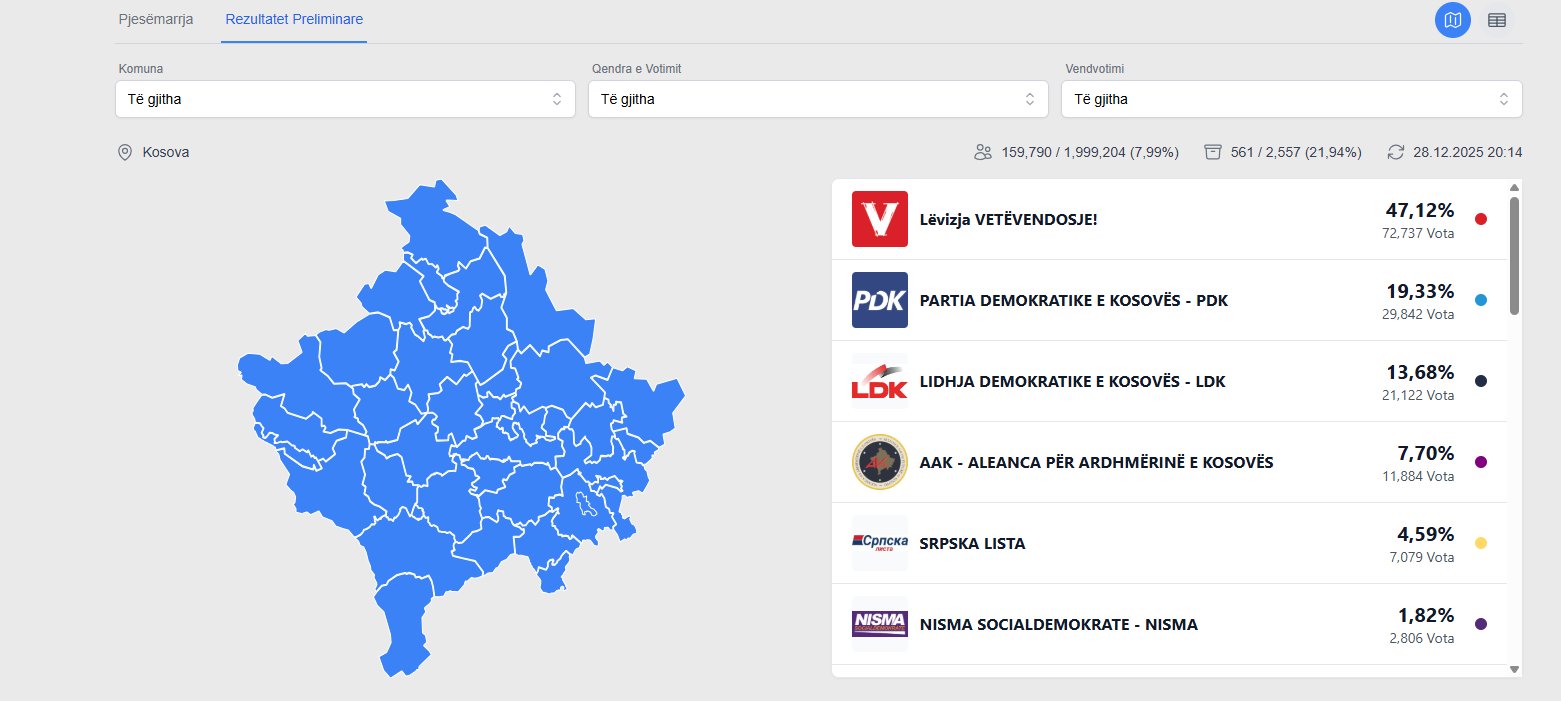Select the Rezultatet Preliminare tab

(x=294, y=20)
